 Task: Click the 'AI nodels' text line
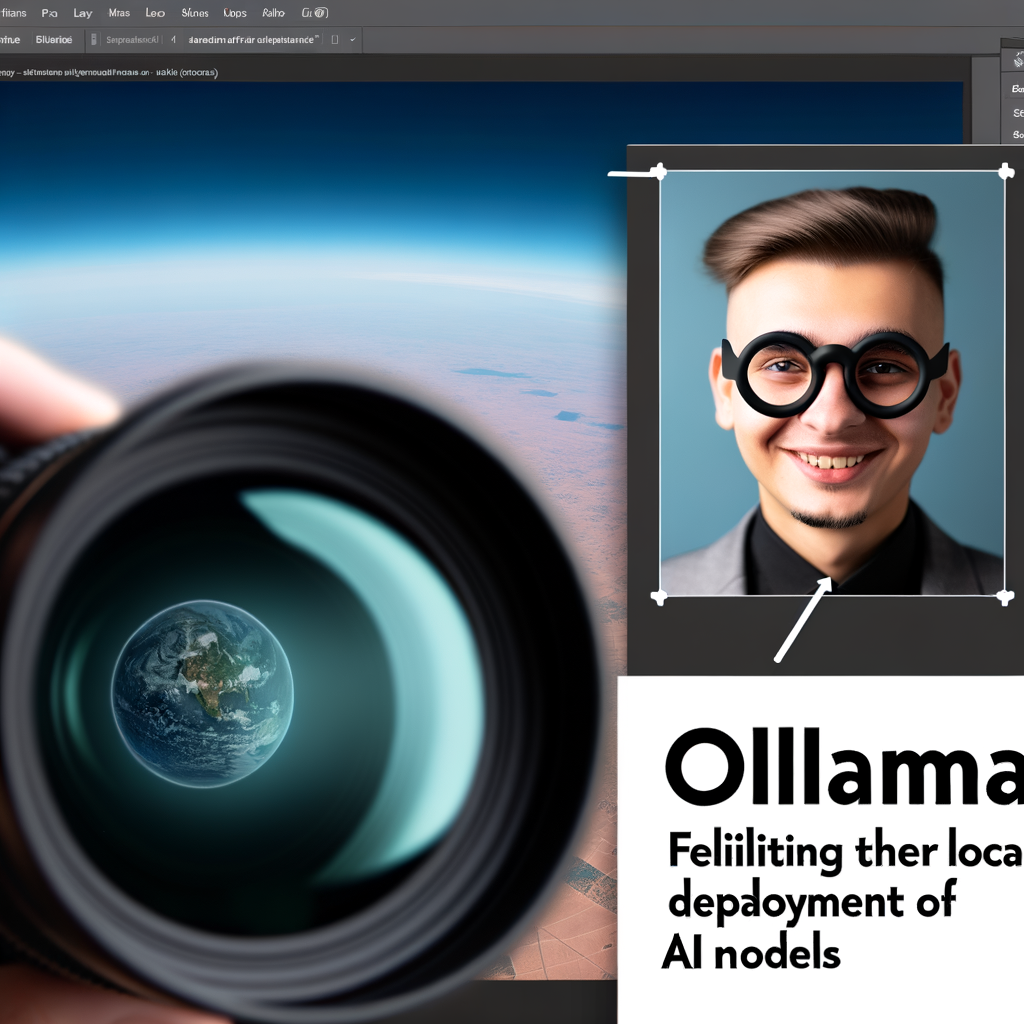[x=751, y=953]
